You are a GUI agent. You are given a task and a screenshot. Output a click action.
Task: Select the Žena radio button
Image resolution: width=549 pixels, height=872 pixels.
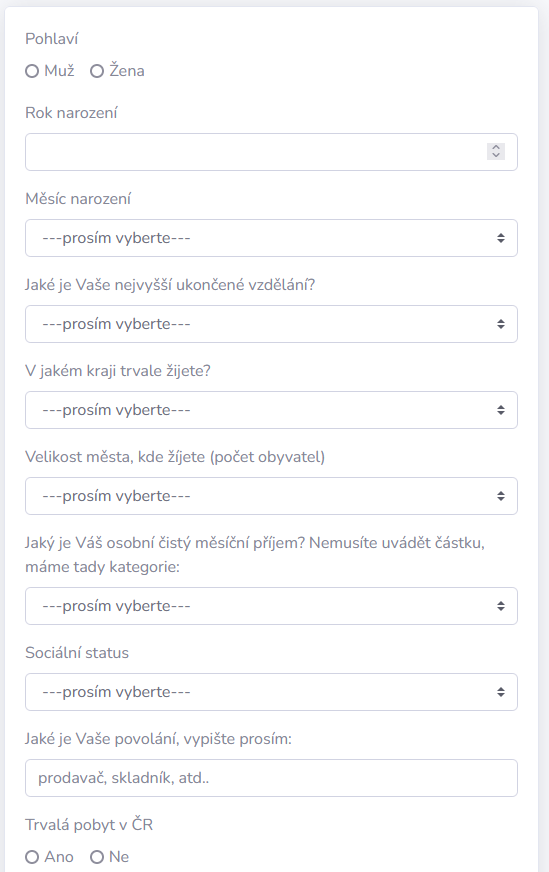click(97, 71)
